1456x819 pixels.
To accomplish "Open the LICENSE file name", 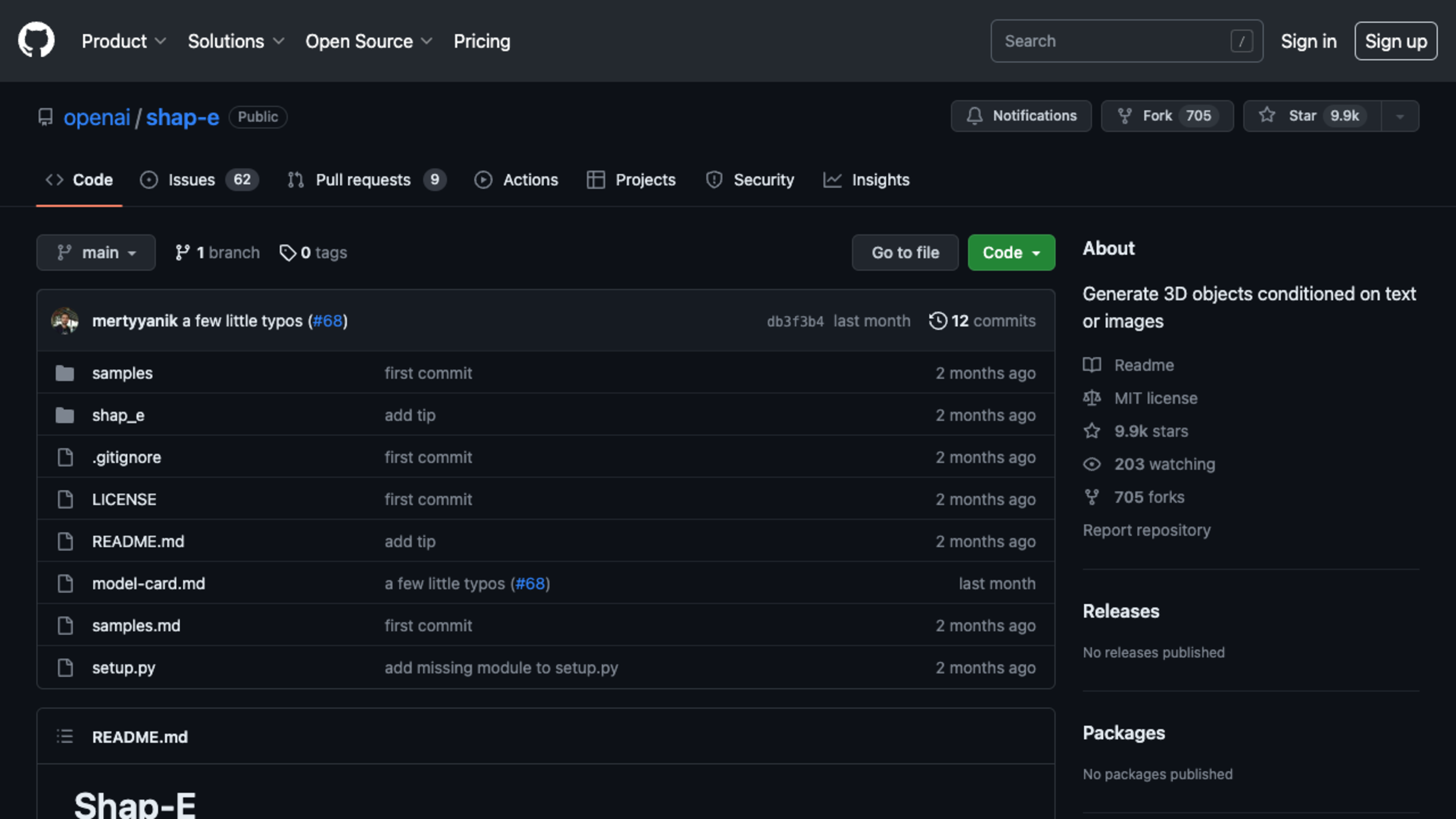I will pos(124,499).
